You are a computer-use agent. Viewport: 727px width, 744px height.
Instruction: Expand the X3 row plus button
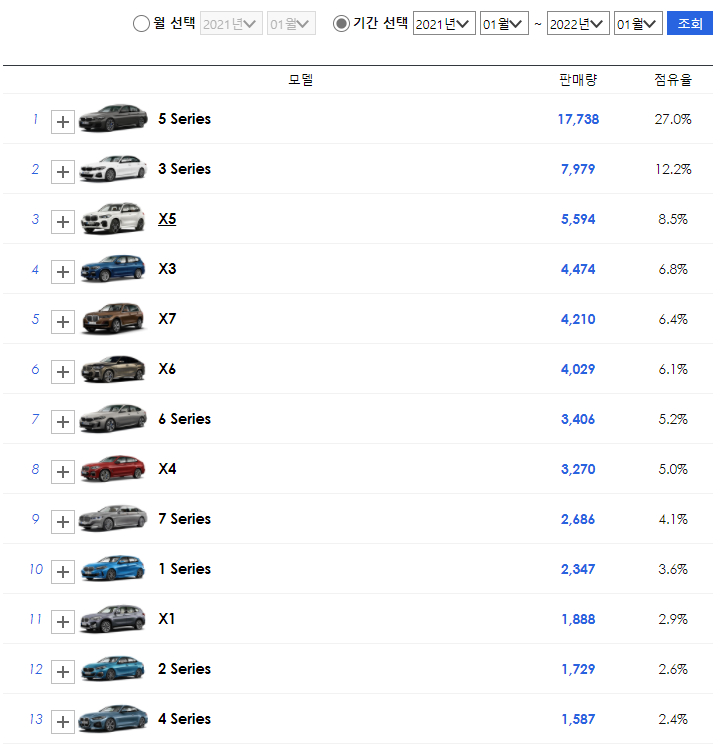coord(63,272)
